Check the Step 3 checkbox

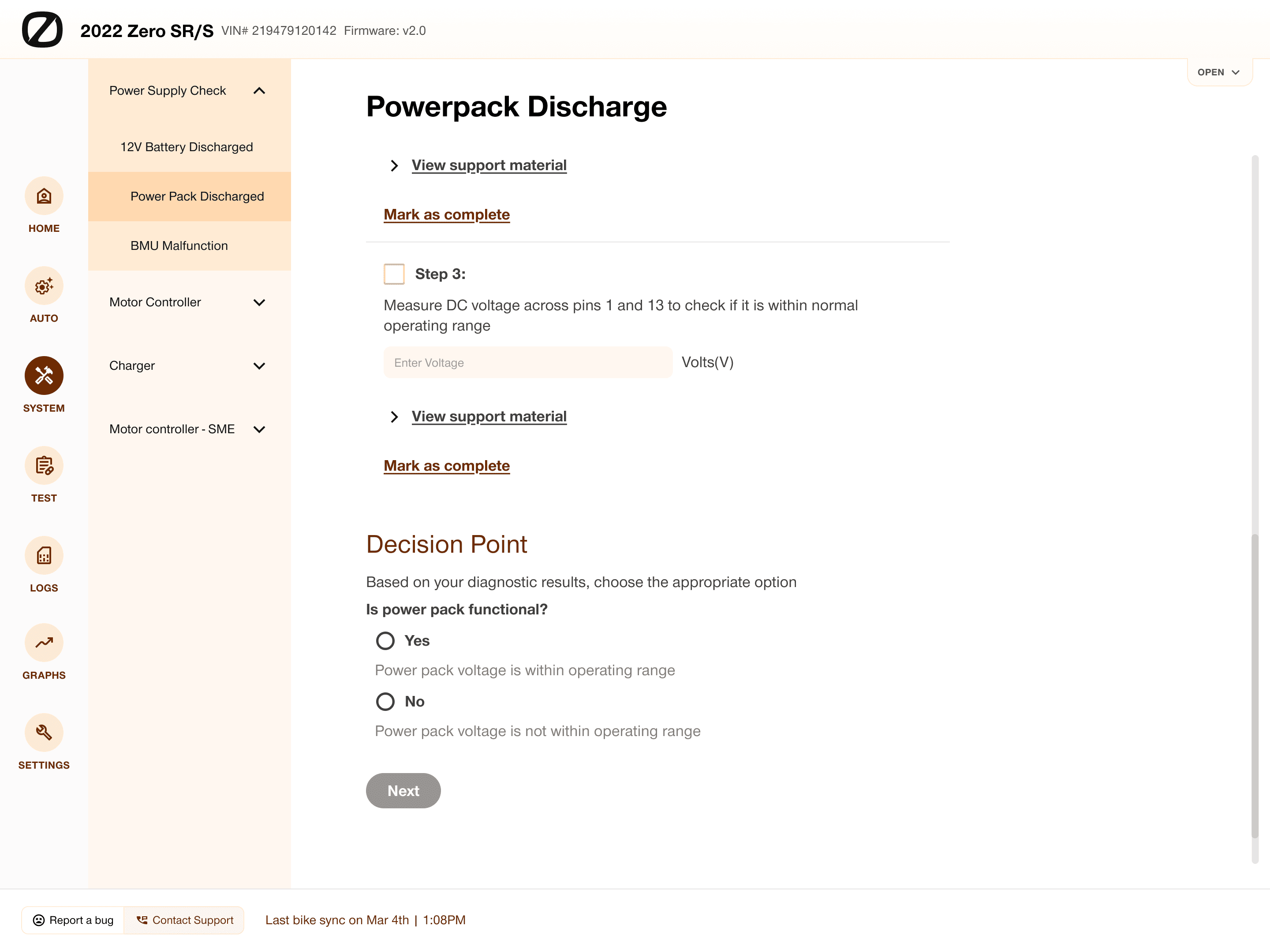tap(394, 274)
